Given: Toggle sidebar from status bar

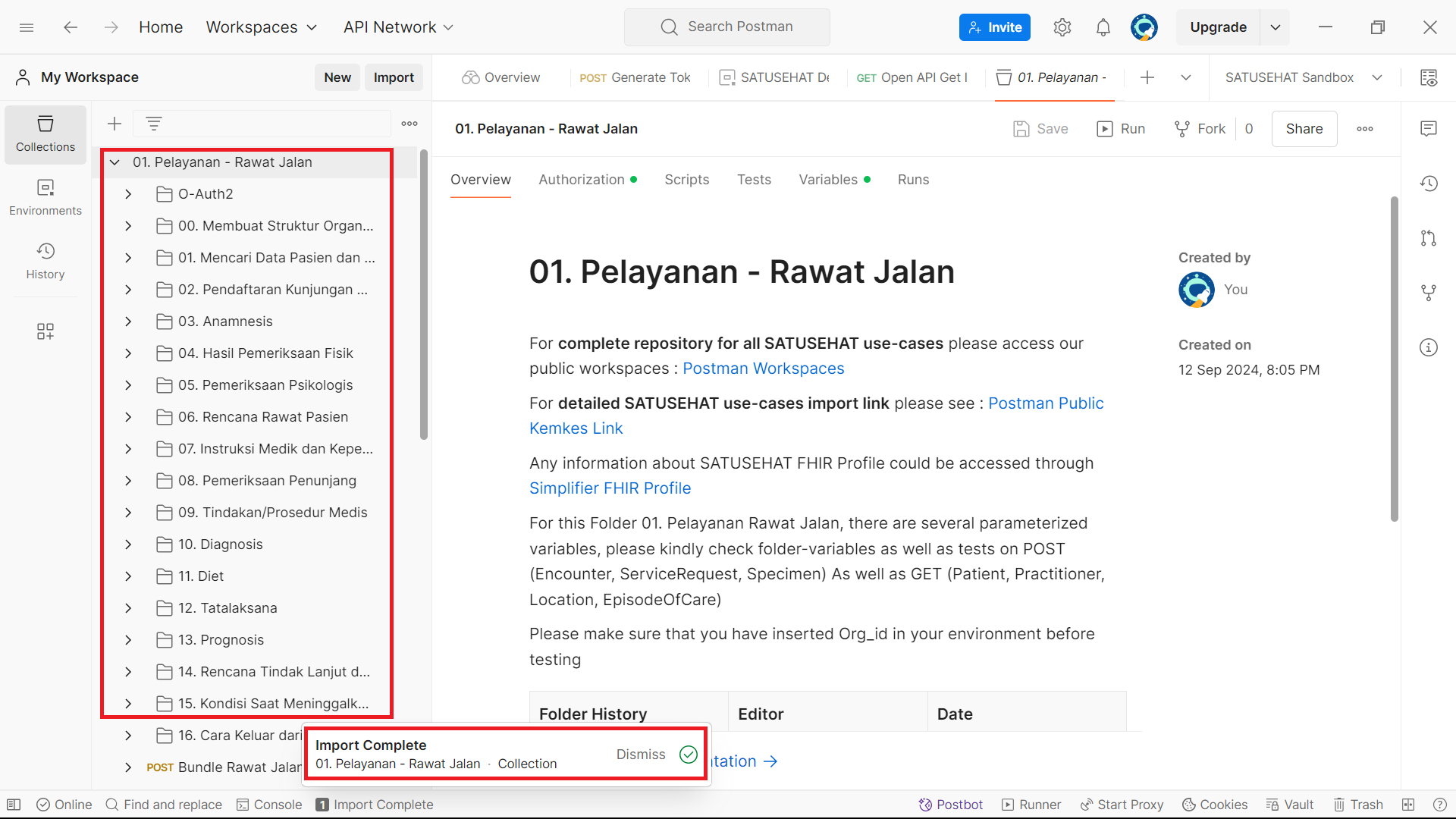Looking at the screenshot, I should point(14,805).
